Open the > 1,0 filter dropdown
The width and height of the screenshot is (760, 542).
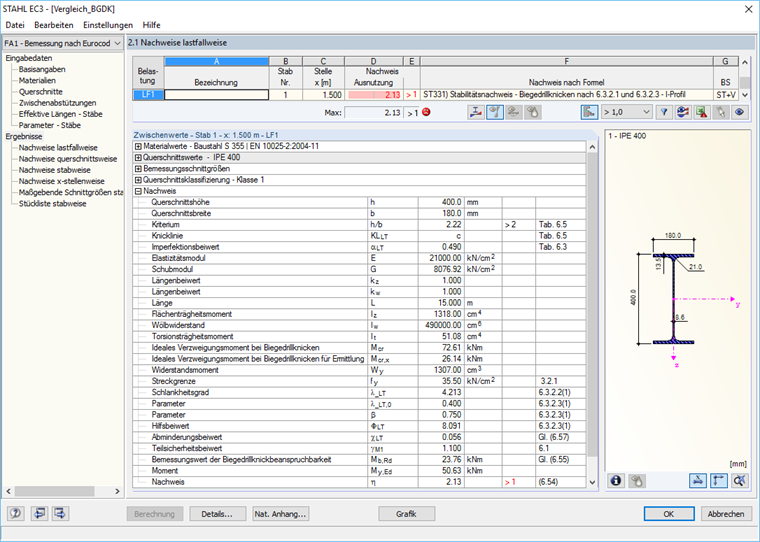[x=627, y=112]
